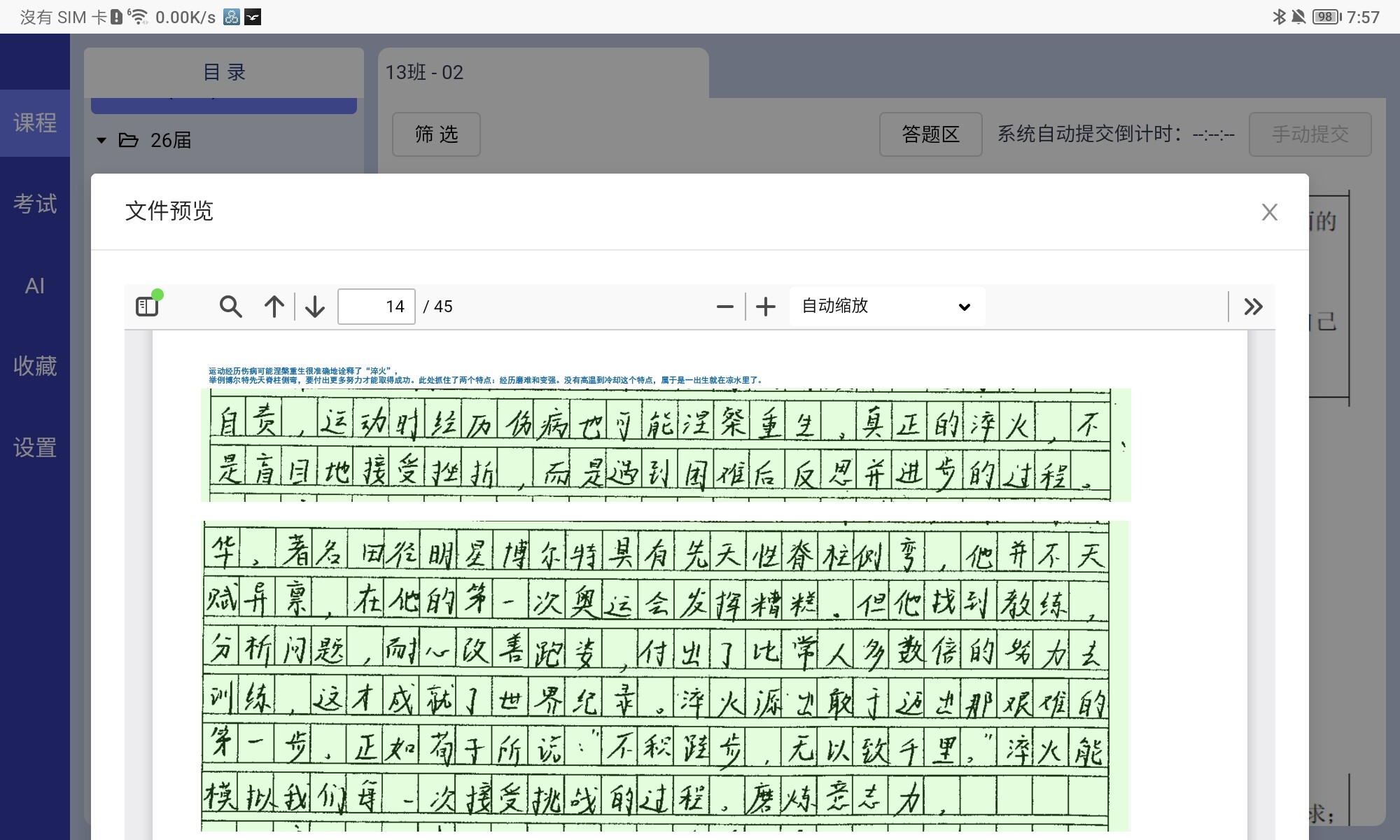This screenshot has height=840, width=1400.
Task: Open the 课程 sidebar section
Action: tap(35, 123)
